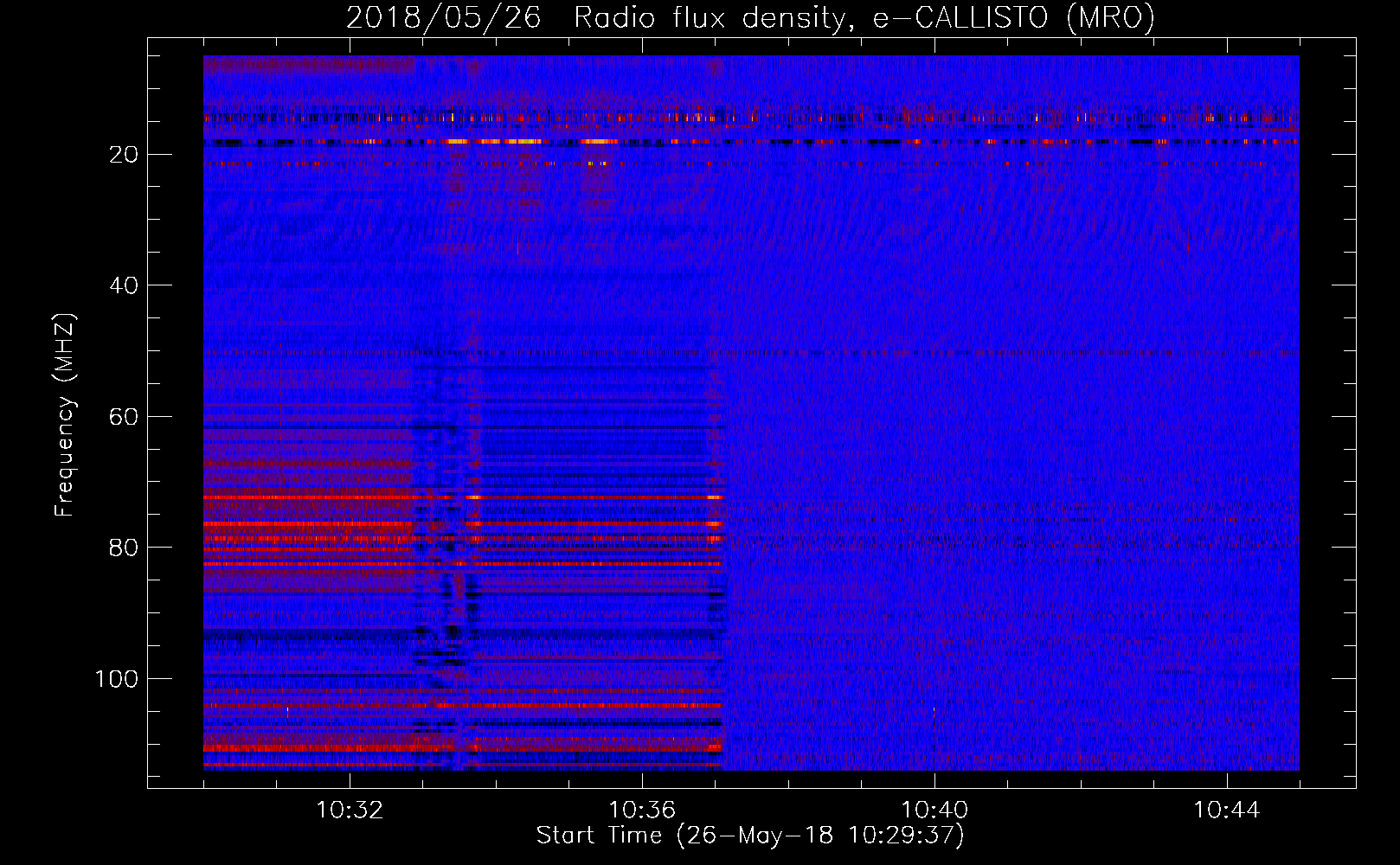Click the 60 frequency tick label
This screenshot has width=1400, height=865.
pyautogui.click(x=124, y=417)
